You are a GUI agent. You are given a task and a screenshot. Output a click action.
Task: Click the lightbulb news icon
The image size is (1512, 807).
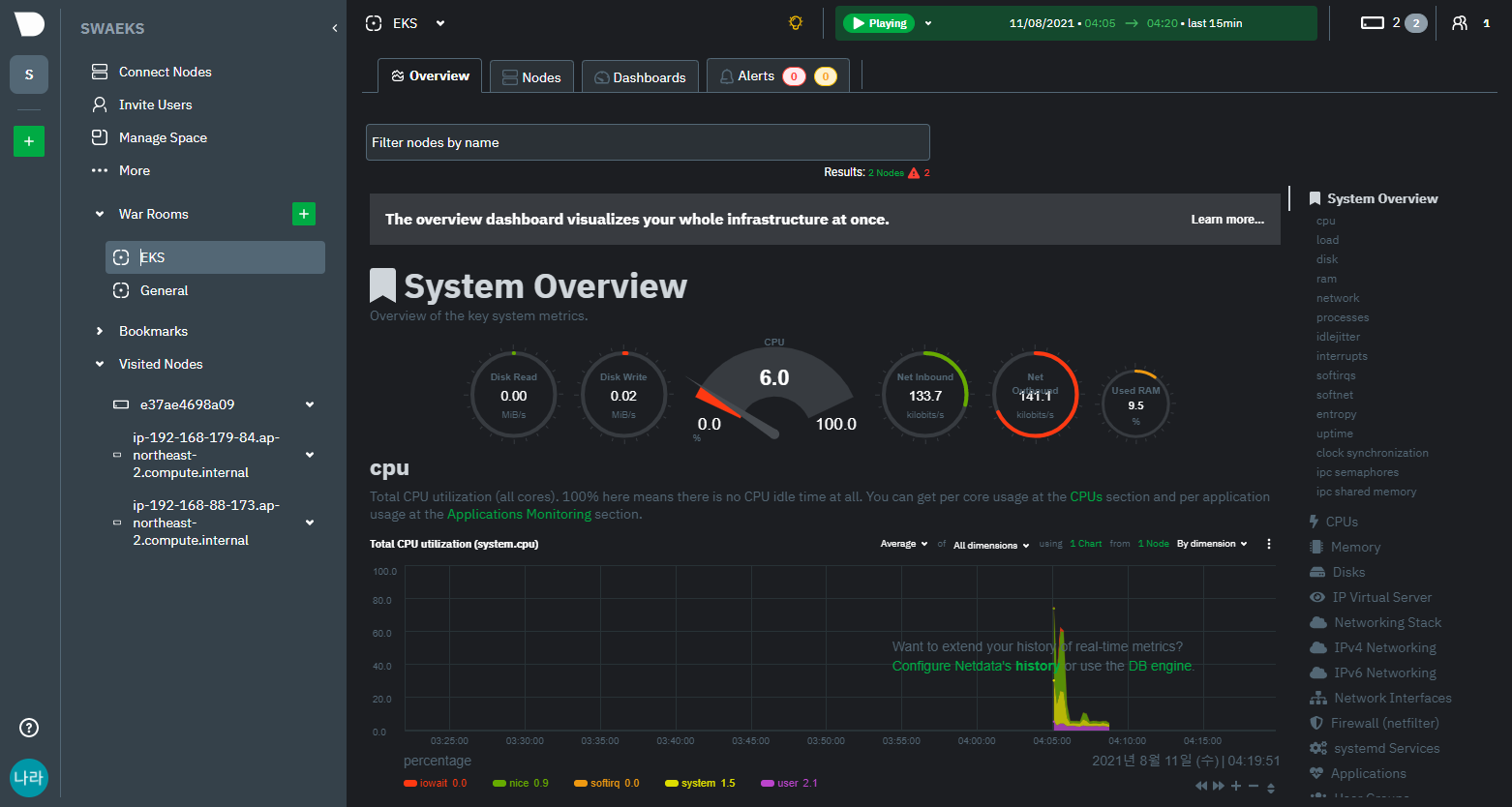click(x=796, y=23)
